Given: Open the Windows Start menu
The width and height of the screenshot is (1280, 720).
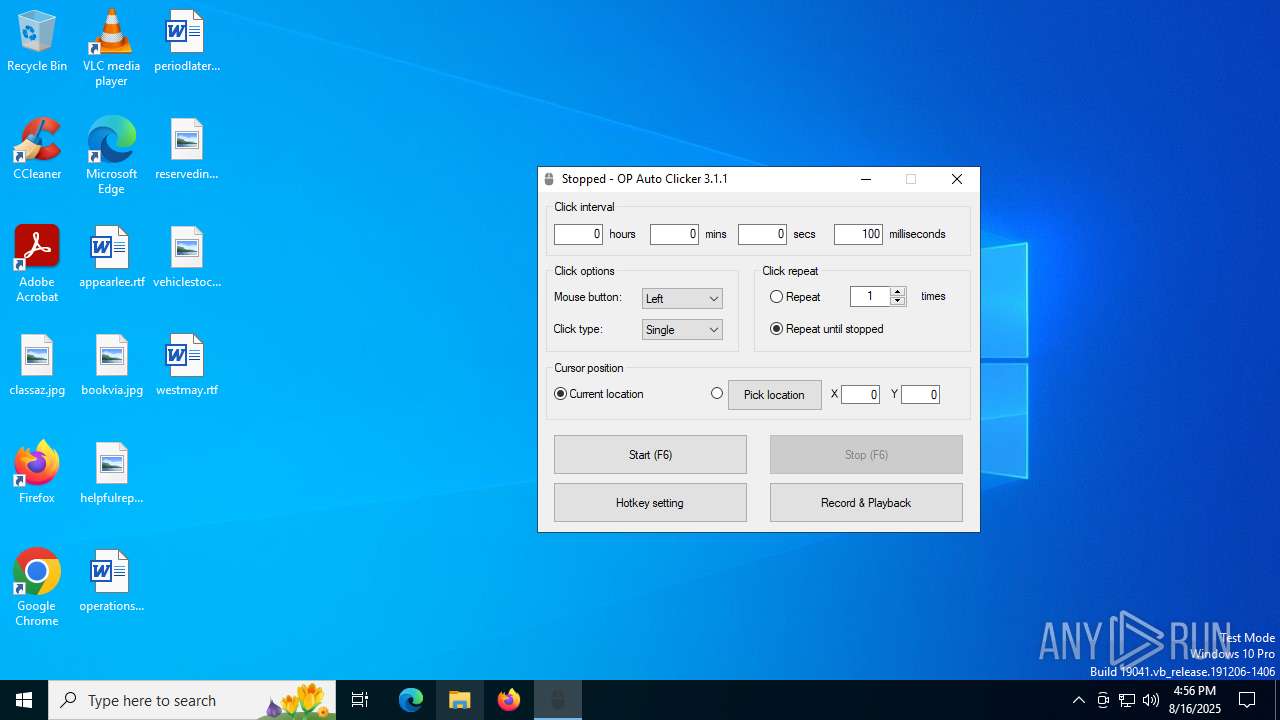Looking at the screenshot, I should tap(24, 700).
